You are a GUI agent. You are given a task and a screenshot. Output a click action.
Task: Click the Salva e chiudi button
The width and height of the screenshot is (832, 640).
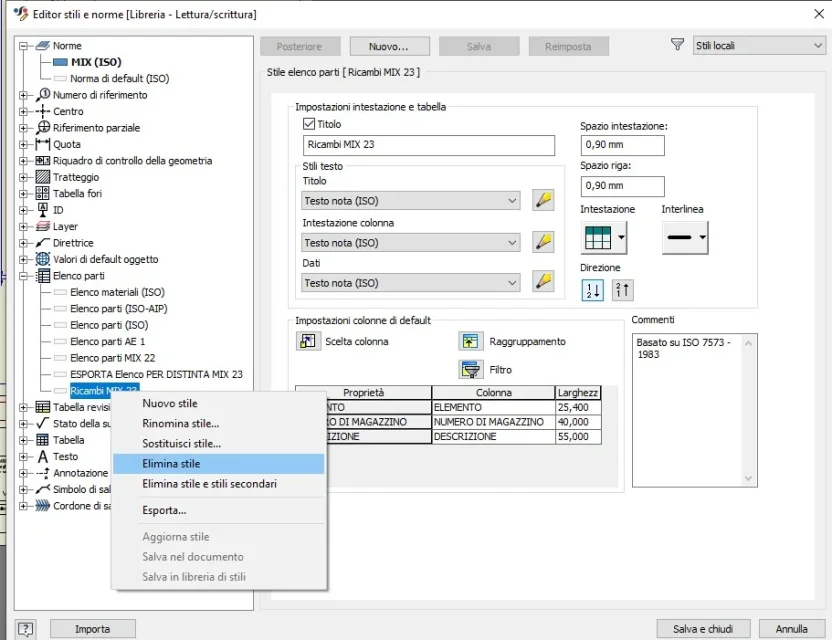click(703, 629)
